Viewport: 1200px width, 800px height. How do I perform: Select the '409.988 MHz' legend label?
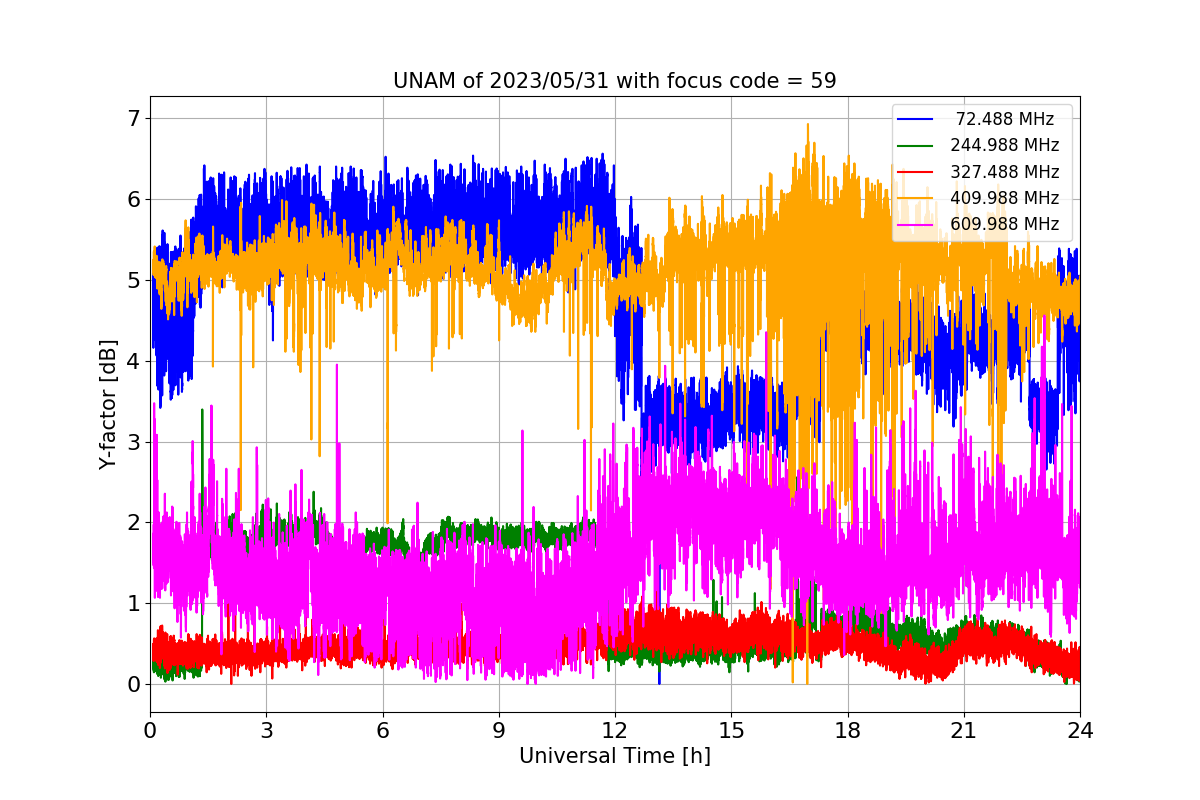click(1004, 198)
